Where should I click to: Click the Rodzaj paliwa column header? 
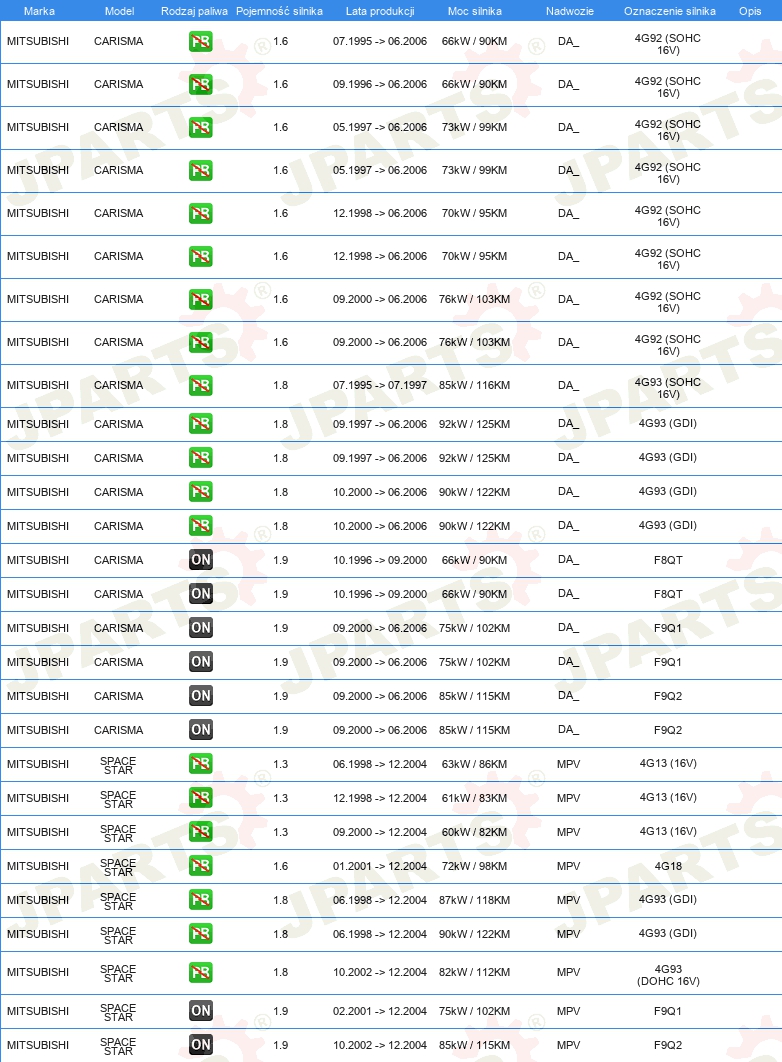pyautogui.click(x=194, y=11)
